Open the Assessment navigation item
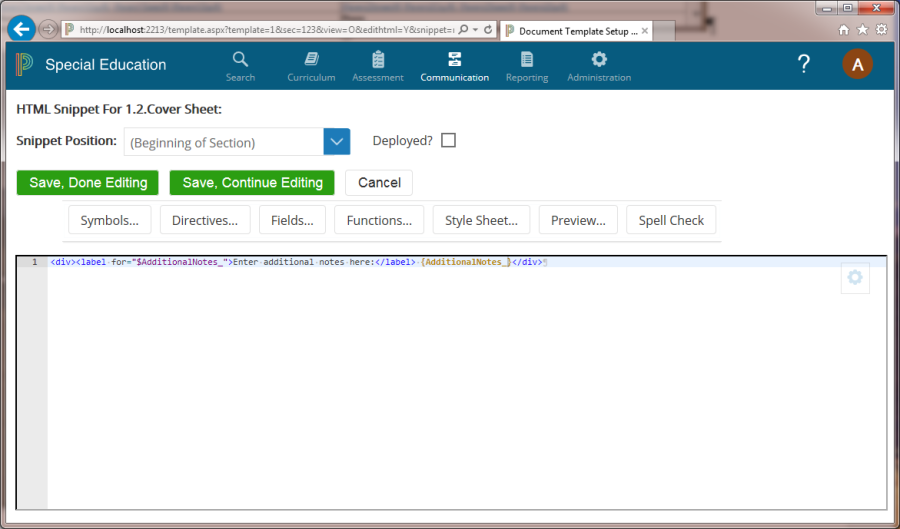This screenshot has height=529, width=900. [378, 65]
